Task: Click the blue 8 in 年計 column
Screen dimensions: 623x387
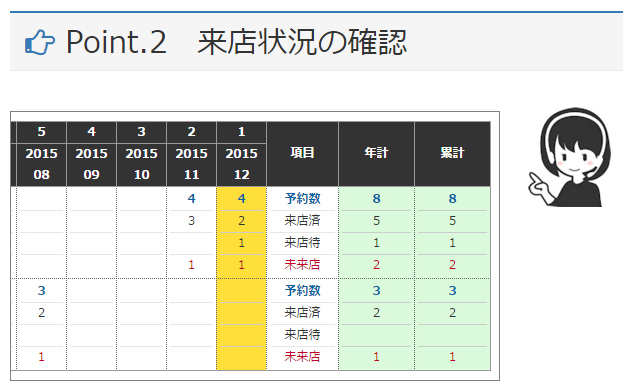Action: pyautogui.click(x=376, y=198)
